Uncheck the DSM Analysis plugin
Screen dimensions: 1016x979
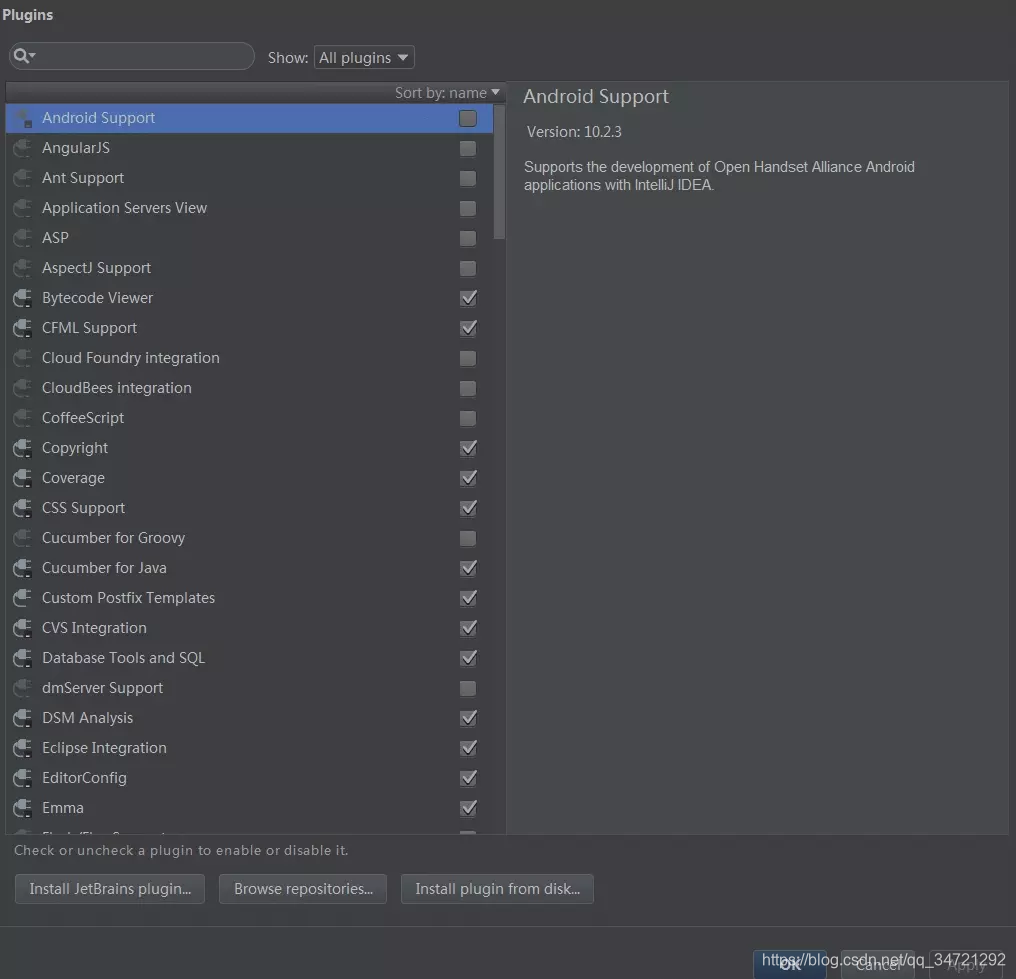point(468,718)
